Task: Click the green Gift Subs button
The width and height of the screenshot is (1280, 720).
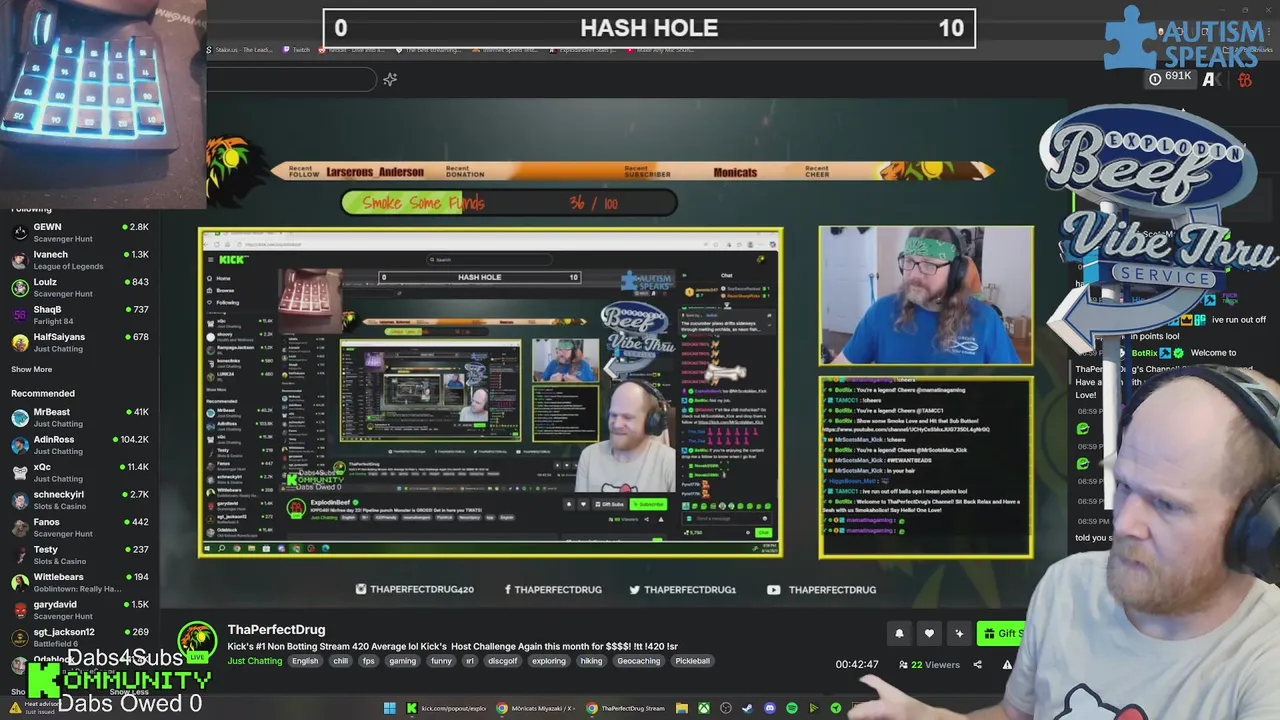Action: [1001, 633]
